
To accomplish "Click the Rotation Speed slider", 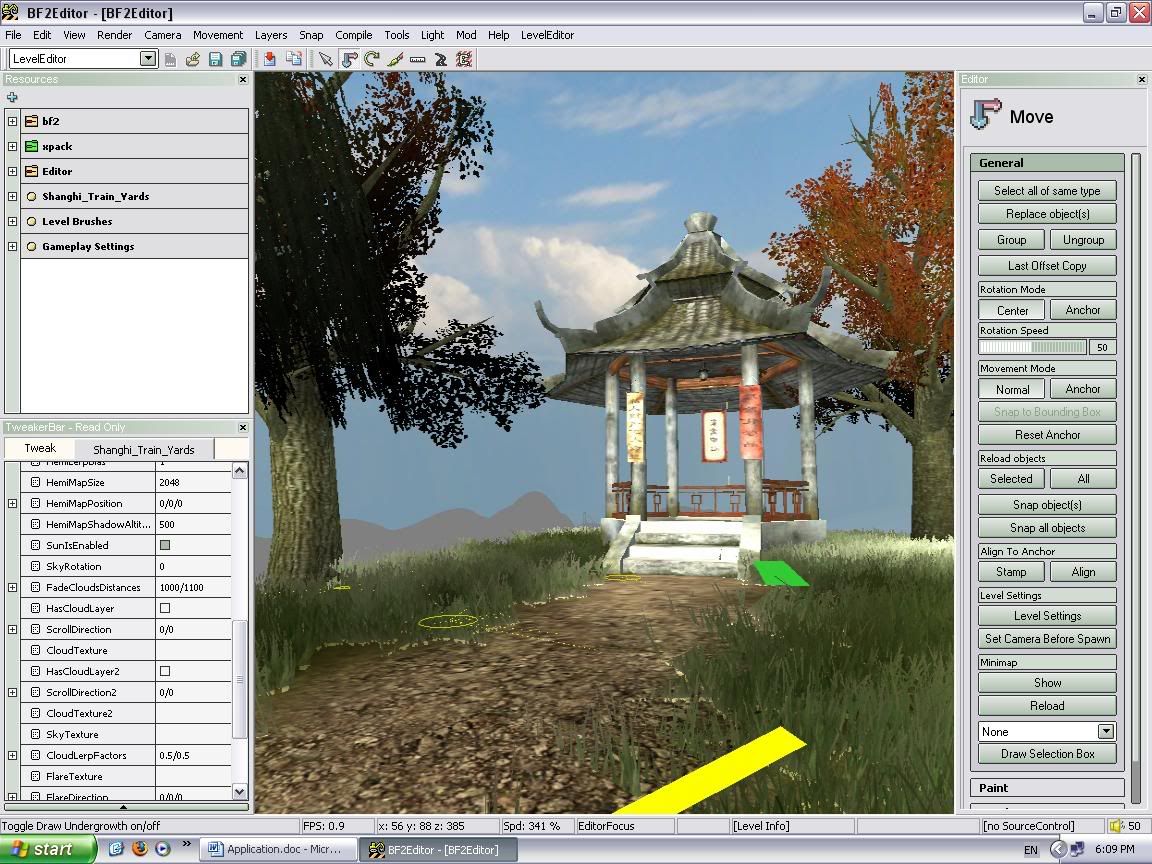I will tap(1033, 348).
